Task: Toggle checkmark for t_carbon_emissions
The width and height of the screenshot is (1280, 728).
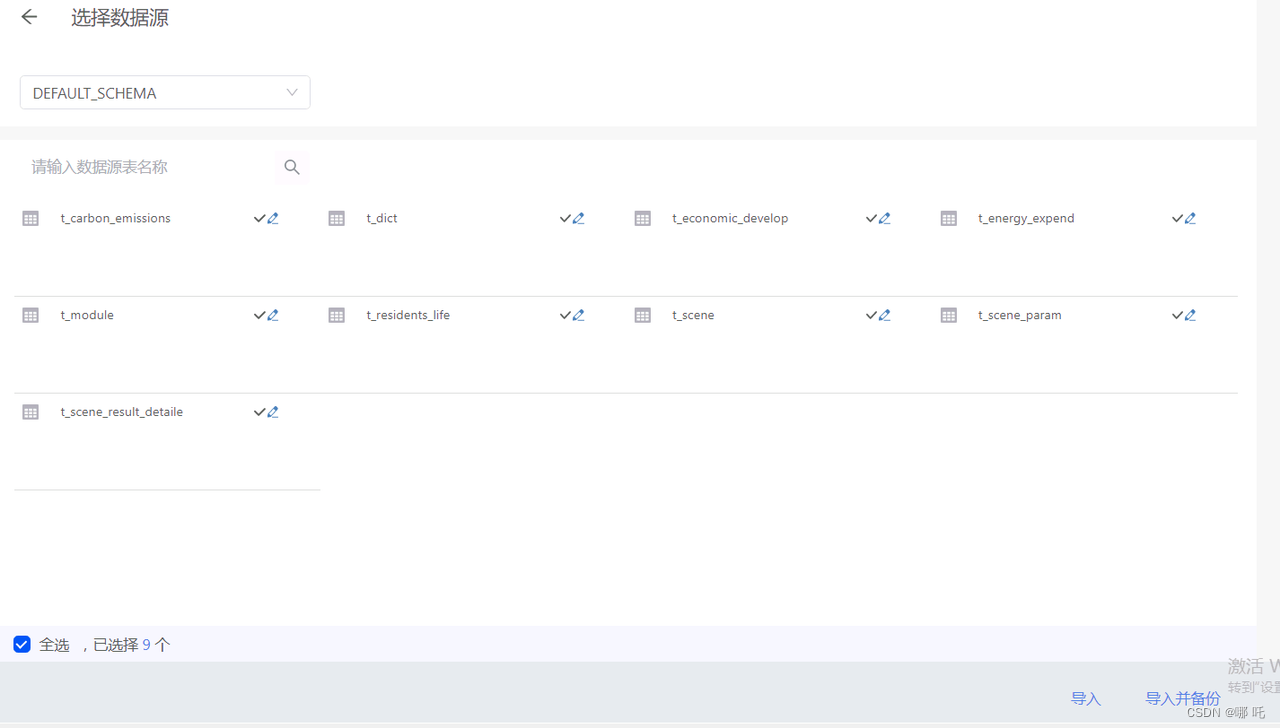Action: click(x=259, y=218)
